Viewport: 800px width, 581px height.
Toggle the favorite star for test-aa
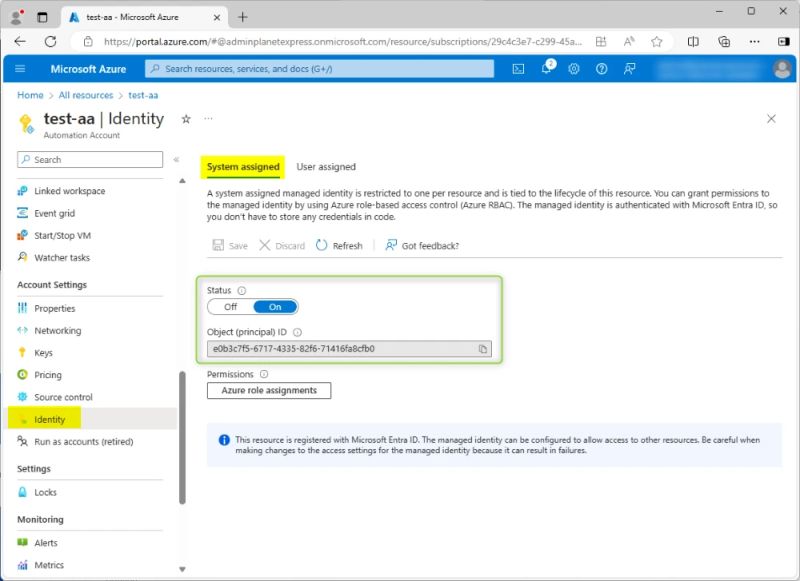click(x=186, y=118)
